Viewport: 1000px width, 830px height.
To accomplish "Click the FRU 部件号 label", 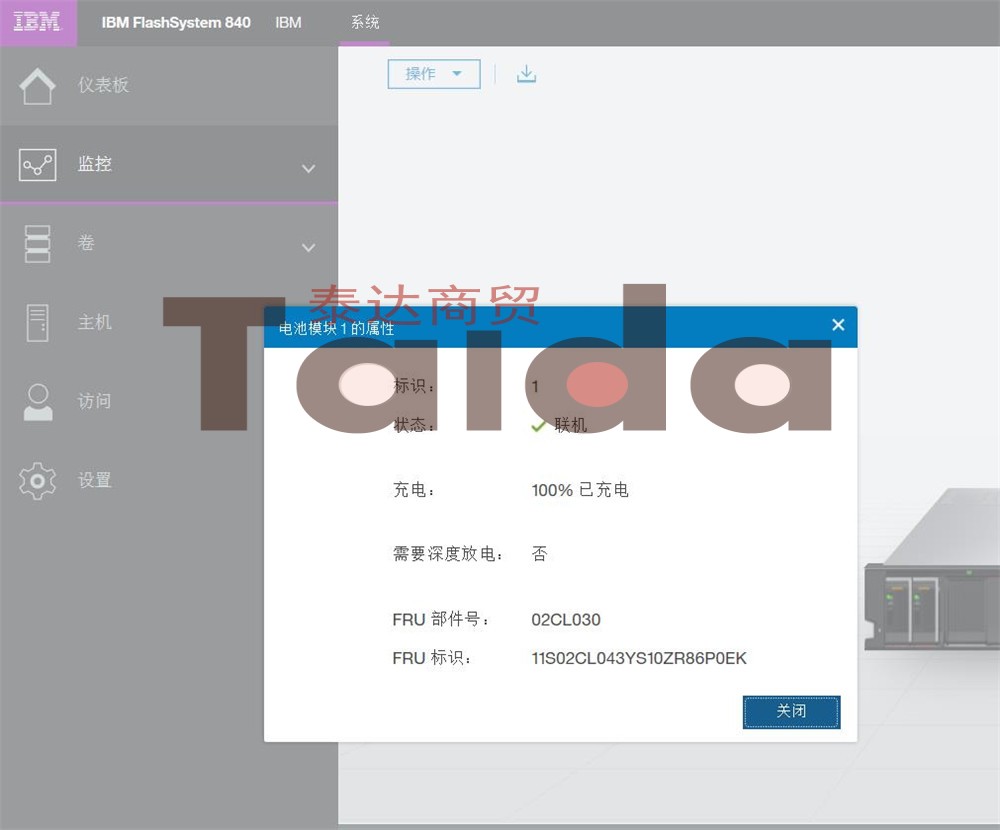I will click(441, 619).
